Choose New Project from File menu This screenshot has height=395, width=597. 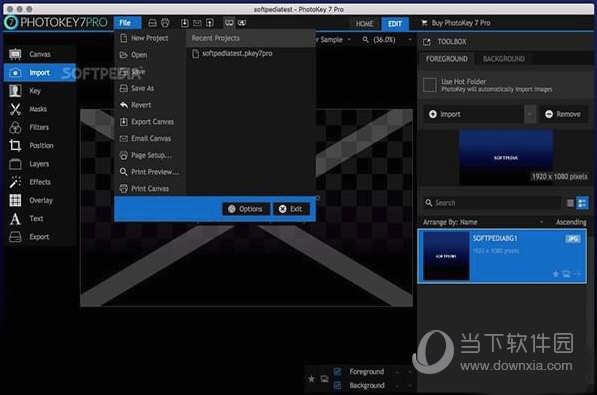[x=149, y=38]
